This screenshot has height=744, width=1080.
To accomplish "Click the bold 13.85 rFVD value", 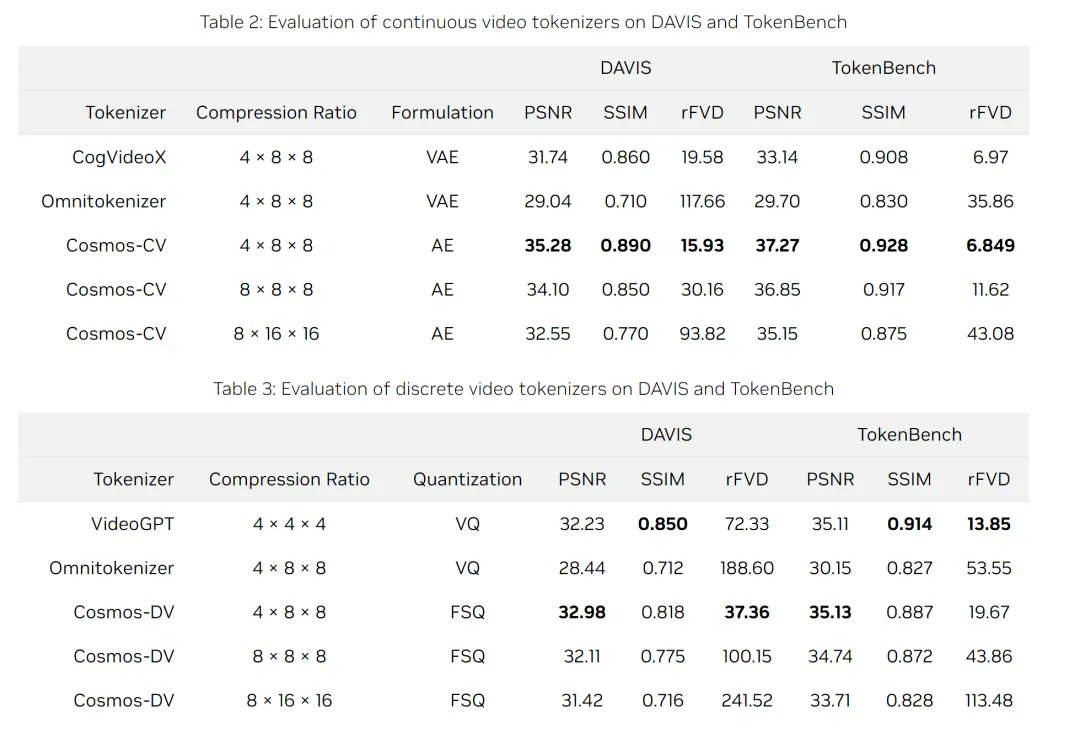I will pyautogui.click(x=988, y=524).
